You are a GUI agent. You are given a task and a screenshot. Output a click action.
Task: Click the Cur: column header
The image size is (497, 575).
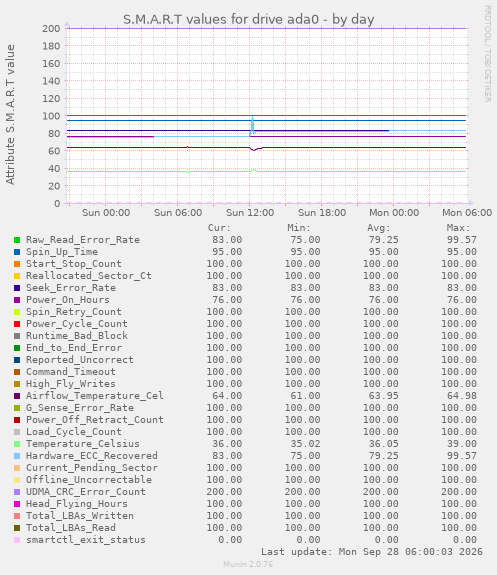pos(219,228)
